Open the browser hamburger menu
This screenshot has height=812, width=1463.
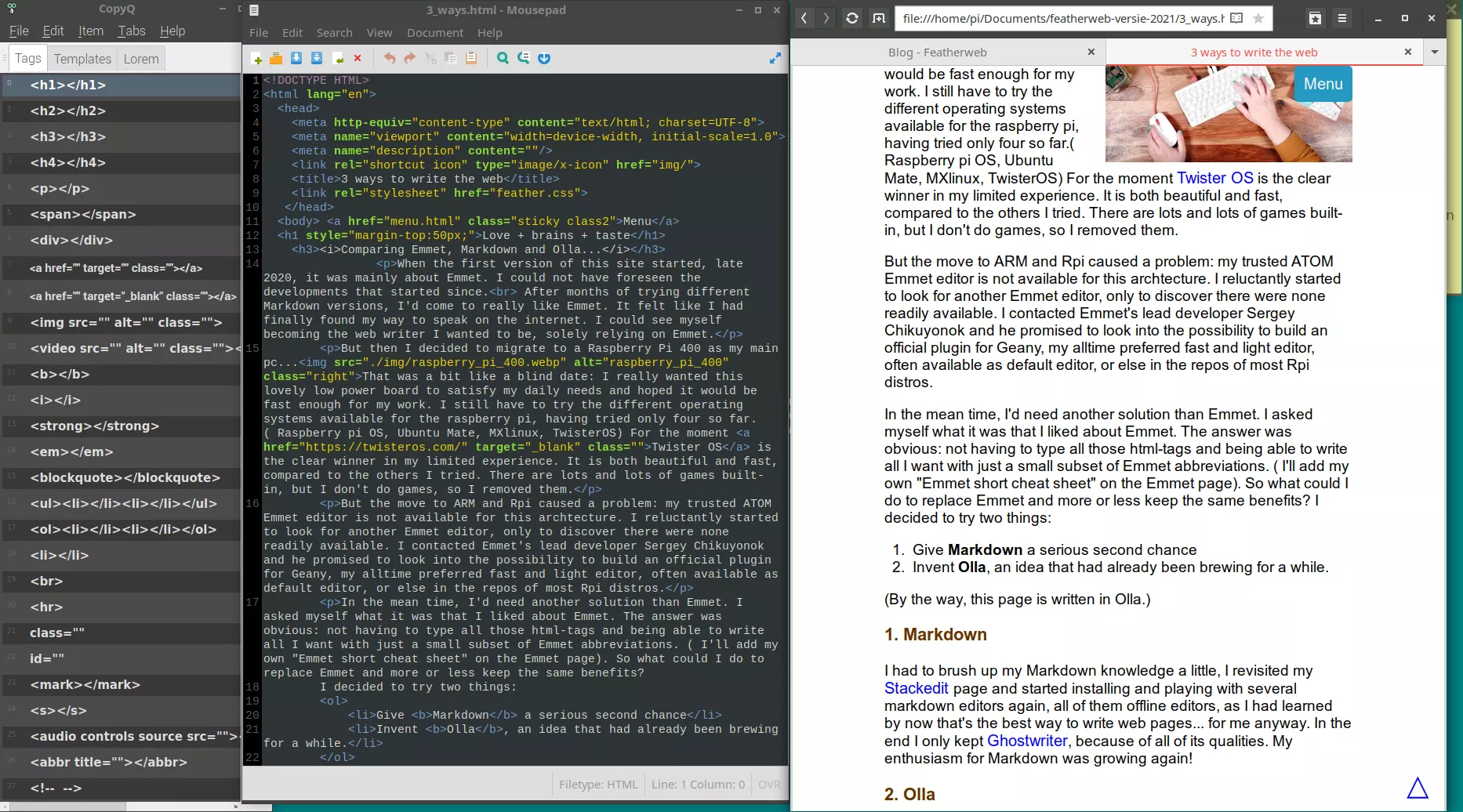(1342, 18)
